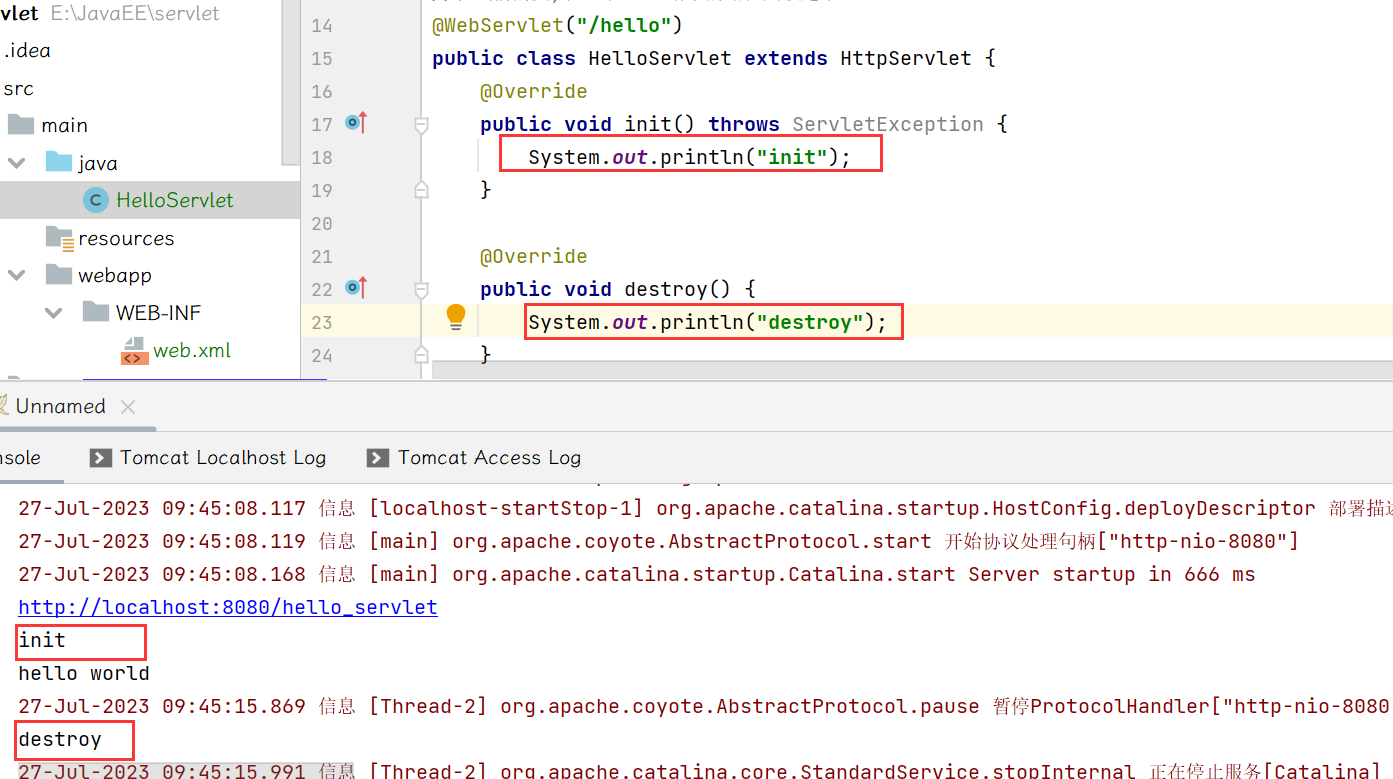1393x779 pixels.
Task: Close the Unnamed run configuration tab
Action: [127, 407]
